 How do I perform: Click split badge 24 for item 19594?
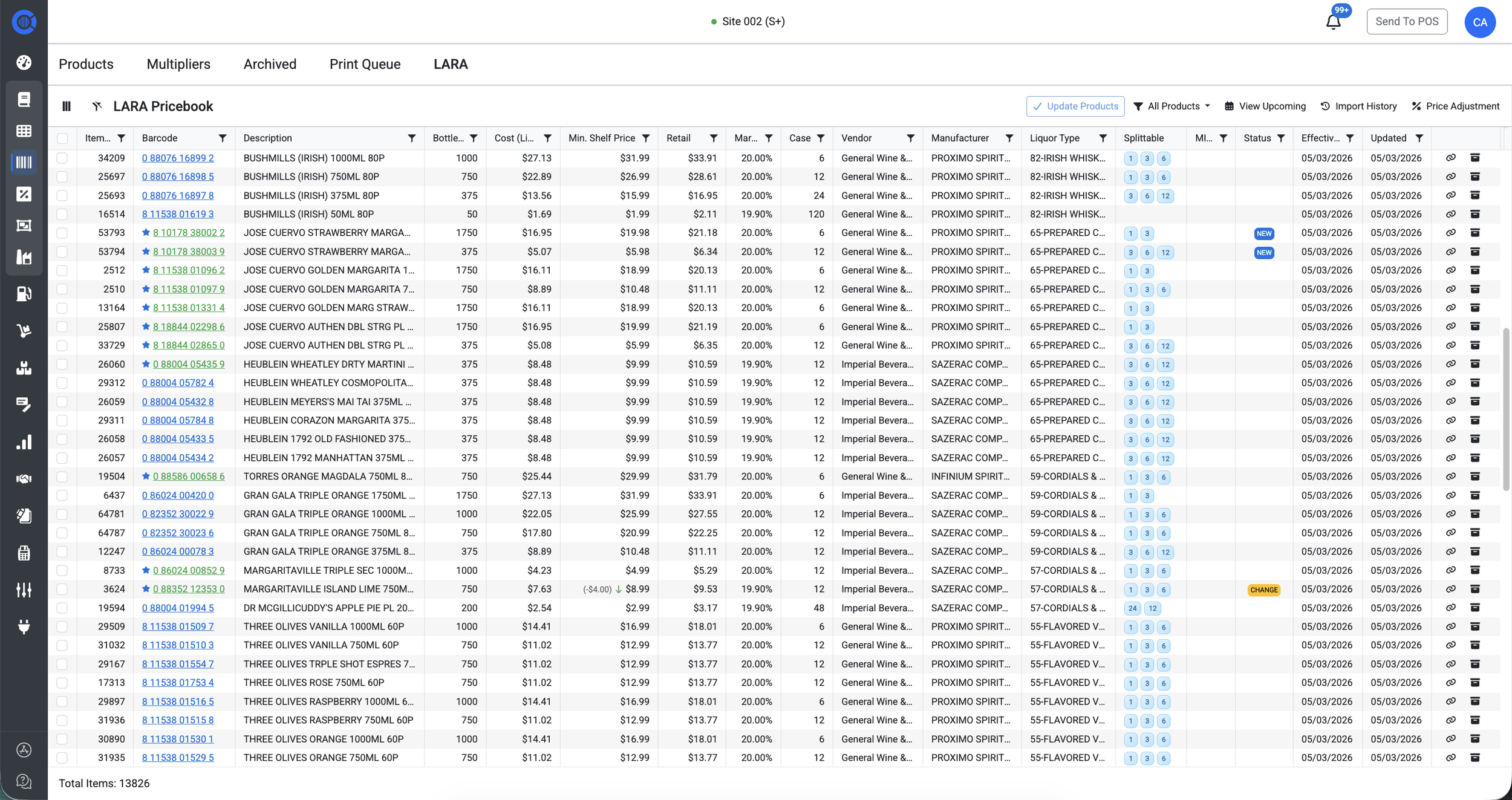(x=1132, y=608)
